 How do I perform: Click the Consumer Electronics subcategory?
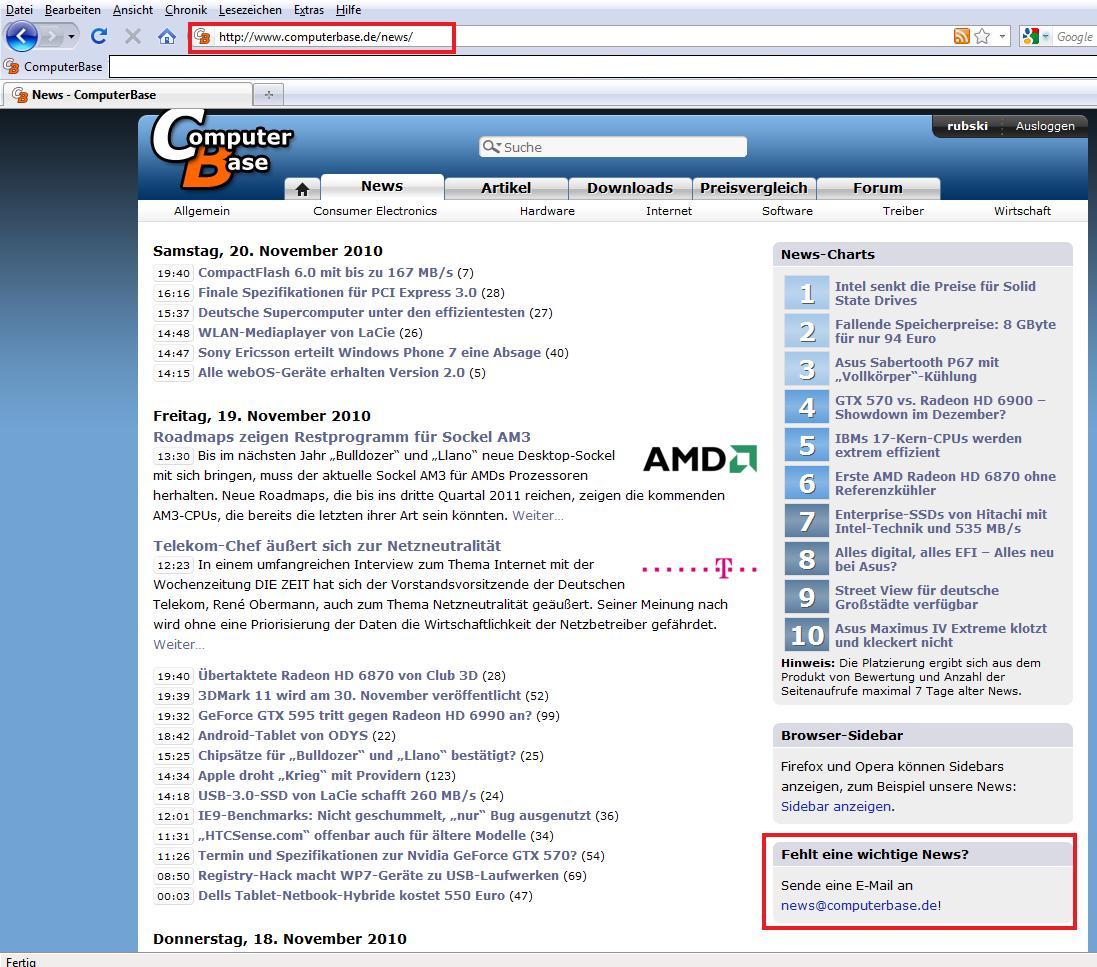[x=375, y=211]
